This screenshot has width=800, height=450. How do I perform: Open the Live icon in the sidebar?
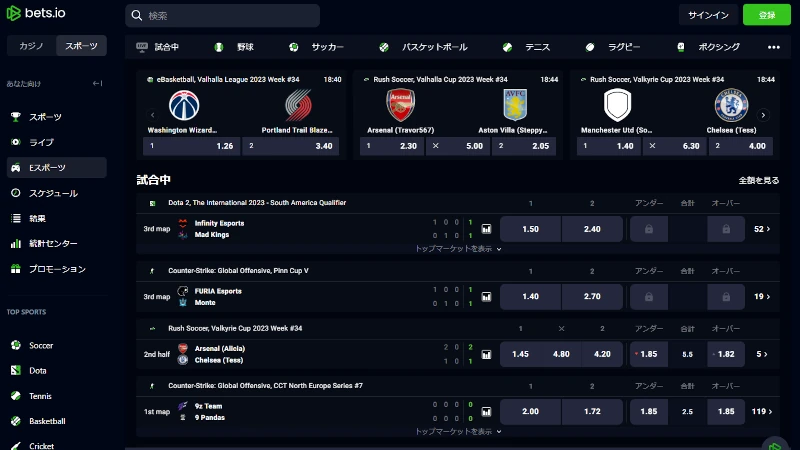[16, 142]
